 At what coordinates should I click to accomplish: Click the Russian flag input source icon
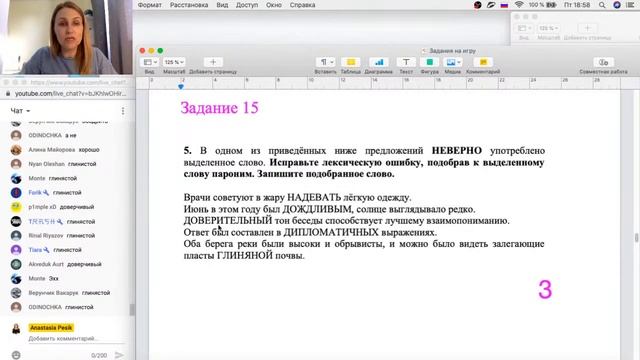tap(504, 5)
